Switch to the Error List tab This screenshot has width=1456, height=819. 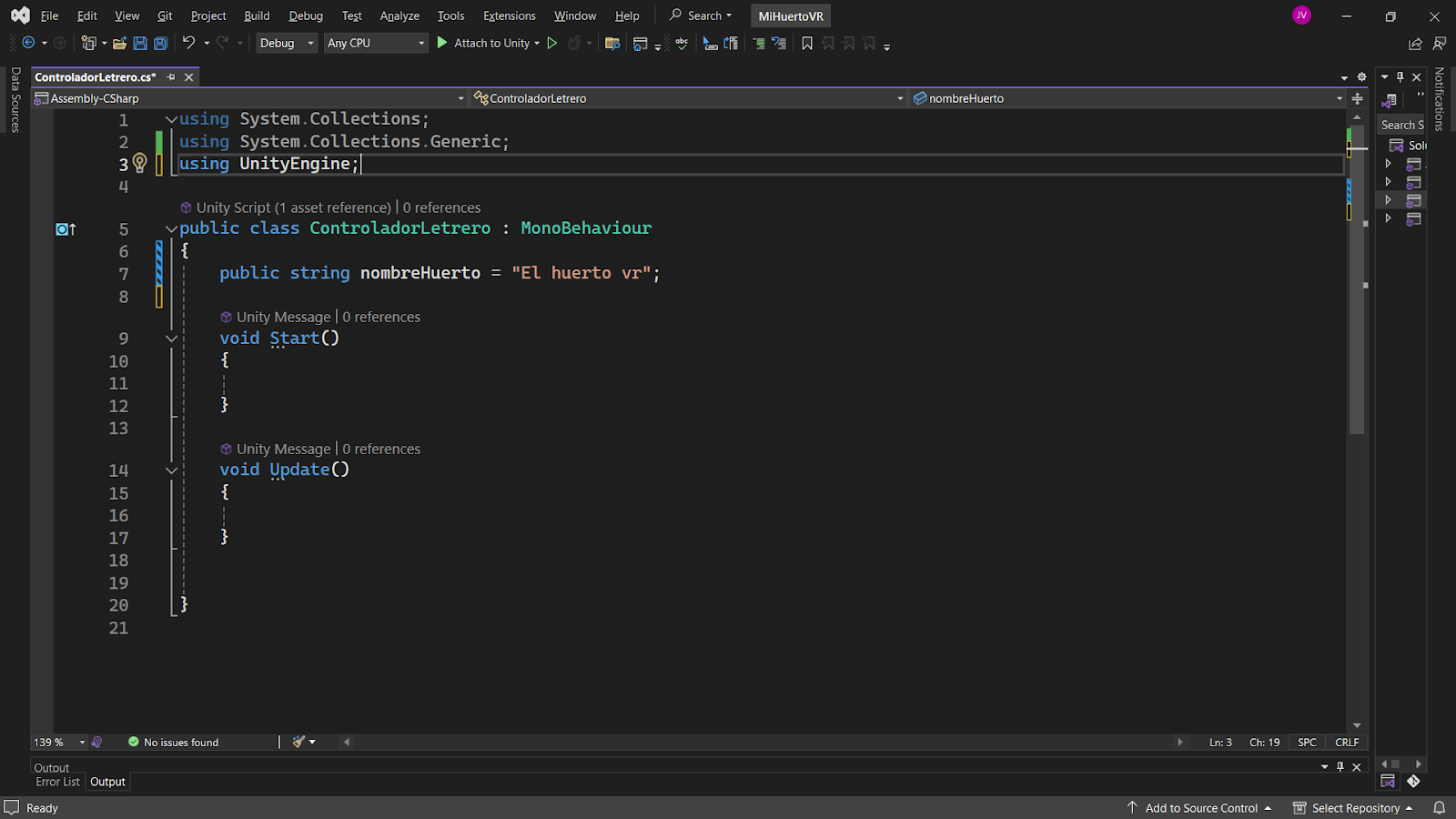[x=57, y=782]
